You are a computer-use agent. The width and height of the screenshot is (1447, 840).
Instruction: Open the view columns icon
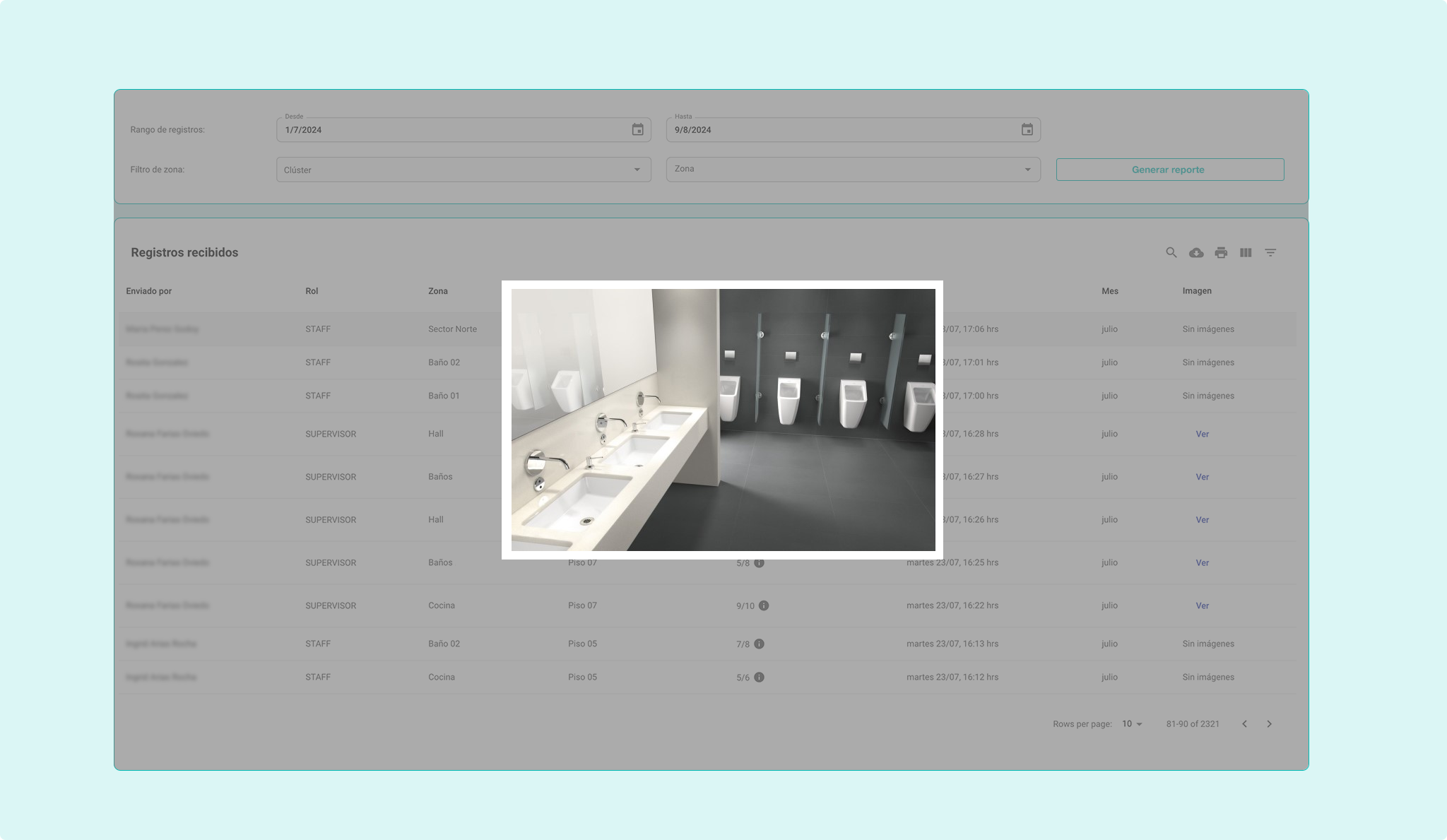pos(1246,253)
